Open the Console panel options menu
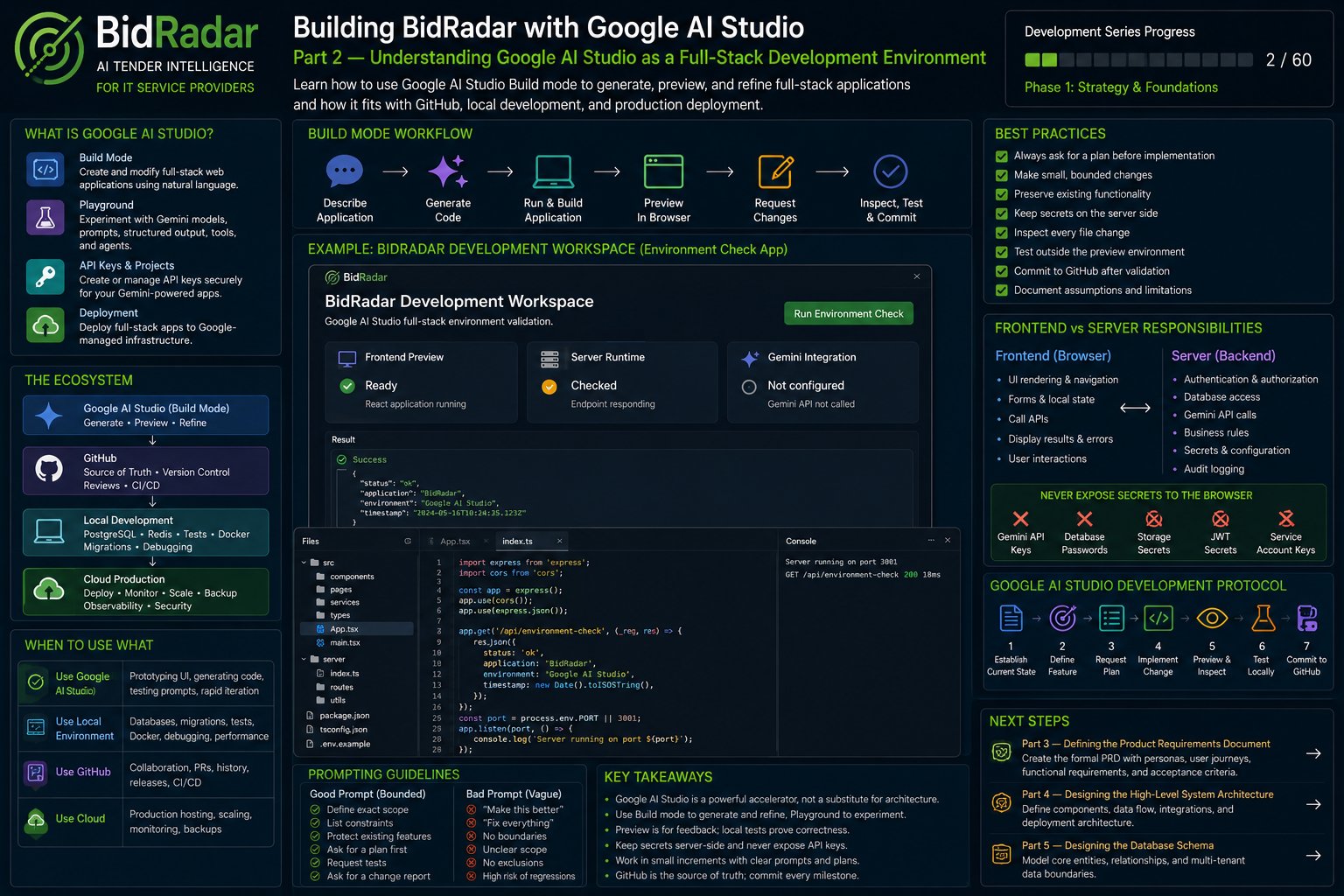 point(931,540)
